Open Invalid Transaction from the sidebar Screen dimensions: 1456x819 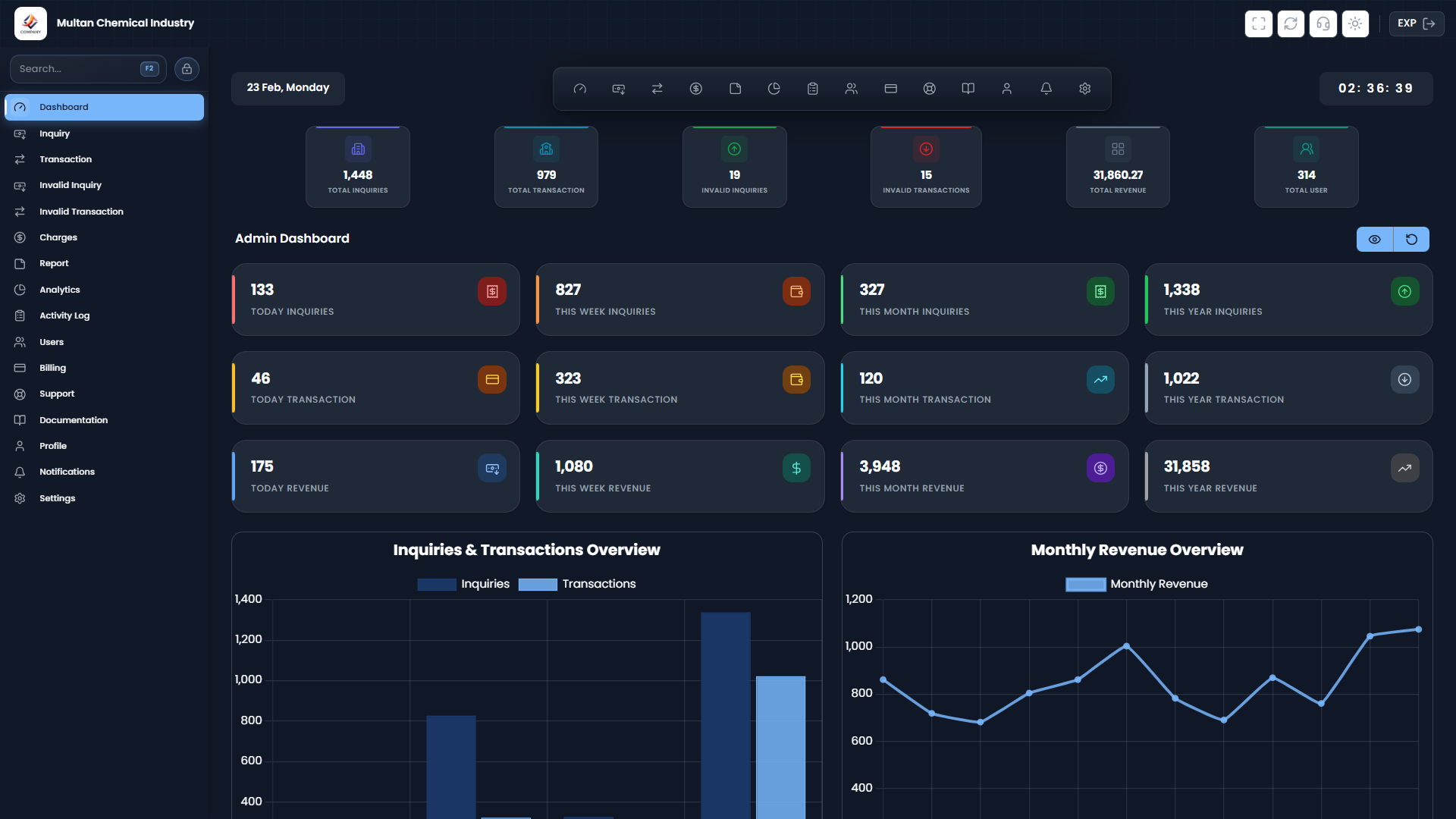click(x=81, y=211)
